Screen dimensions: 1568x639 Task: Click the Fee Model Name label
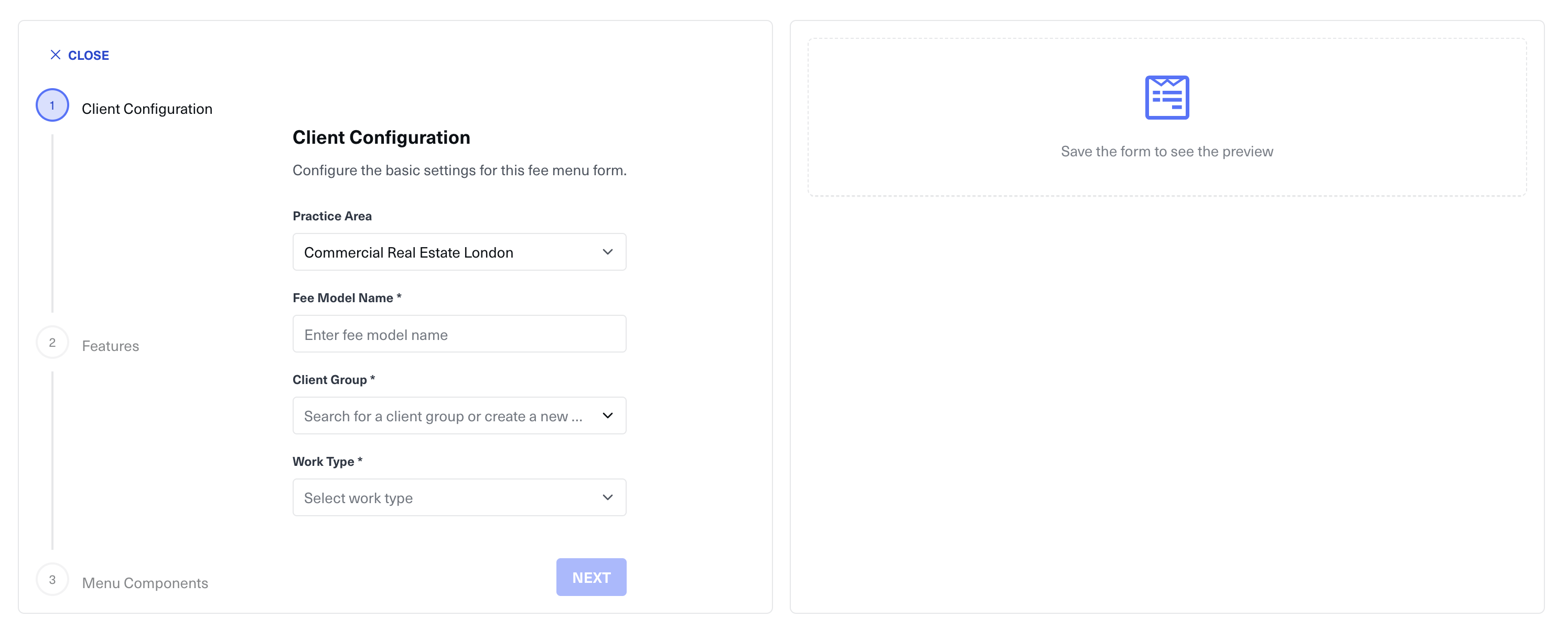(x=342, y=298)
